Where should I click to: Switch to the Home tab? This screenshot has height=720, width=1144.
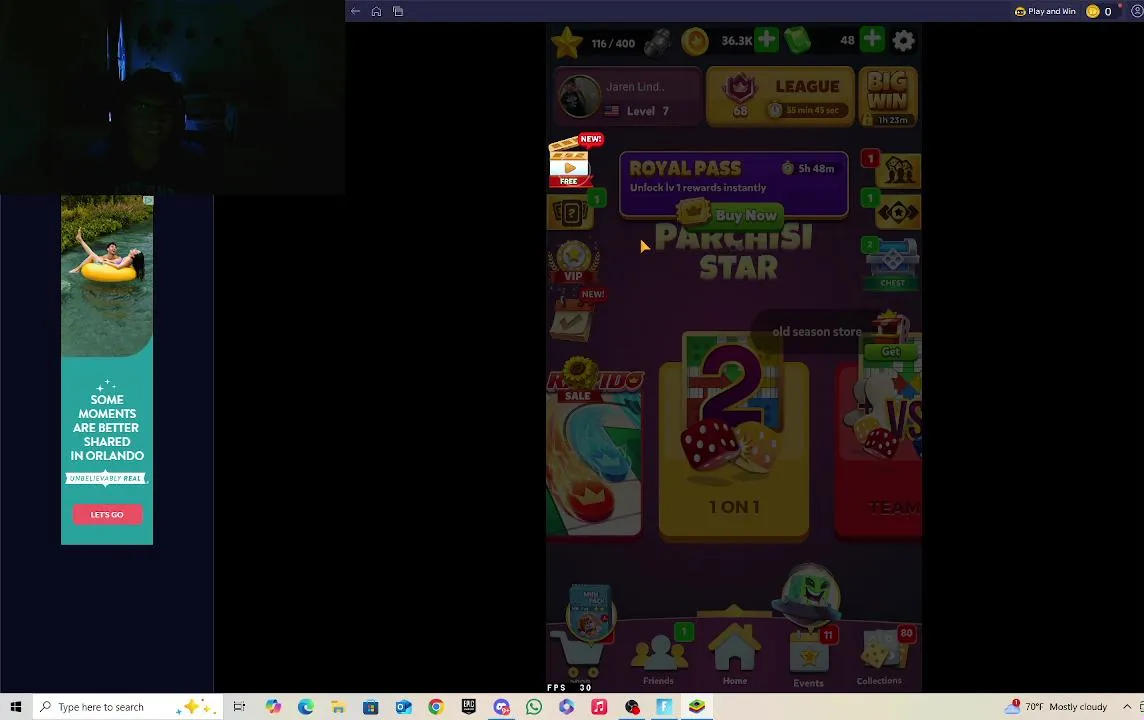[x=734, y=654]
